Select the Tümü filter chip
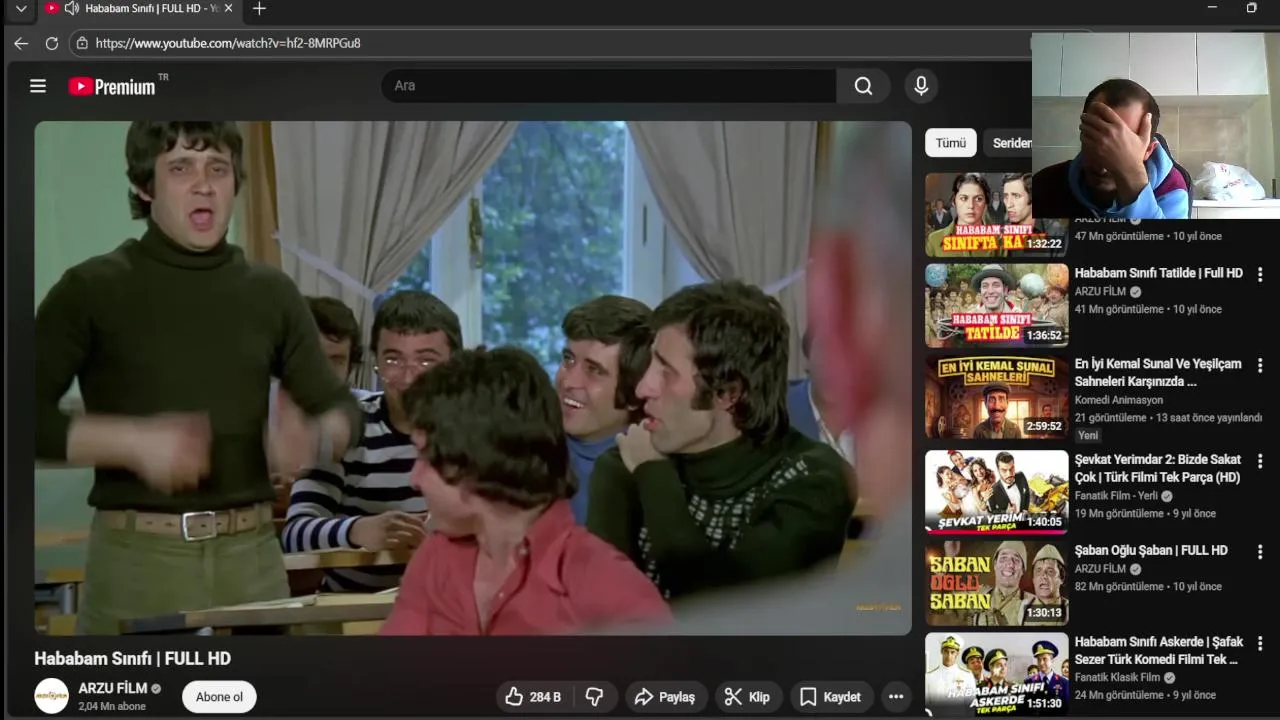 pos(951,143)
